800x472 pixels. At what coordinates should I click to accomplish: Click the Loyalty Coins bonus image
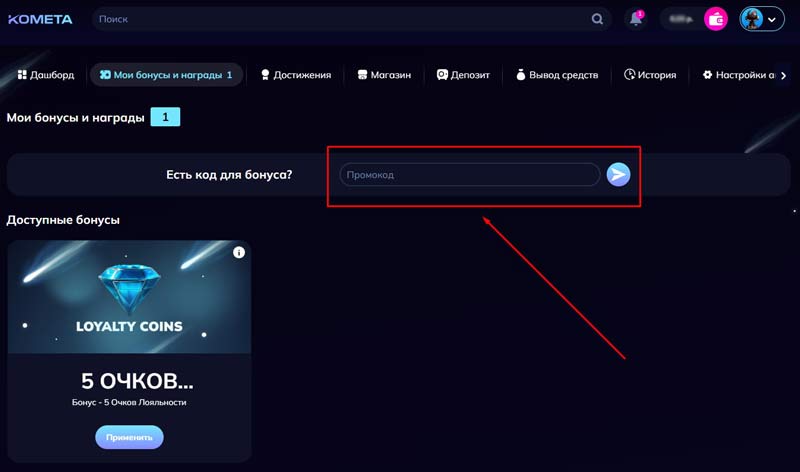tap(129, 297)
